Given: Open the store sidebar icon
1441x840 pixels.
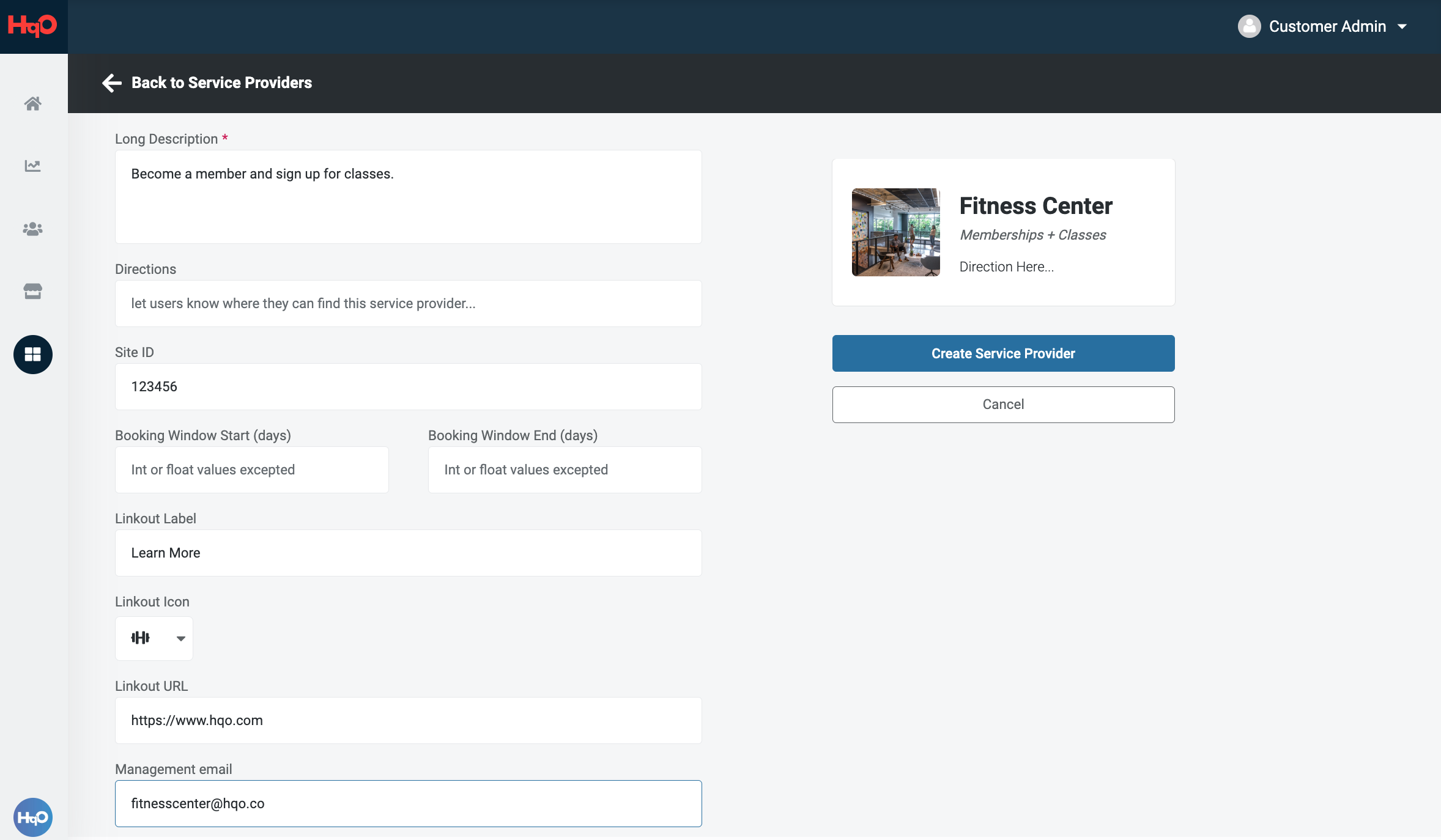Looking at the screenshot, I should pos(32,291).
